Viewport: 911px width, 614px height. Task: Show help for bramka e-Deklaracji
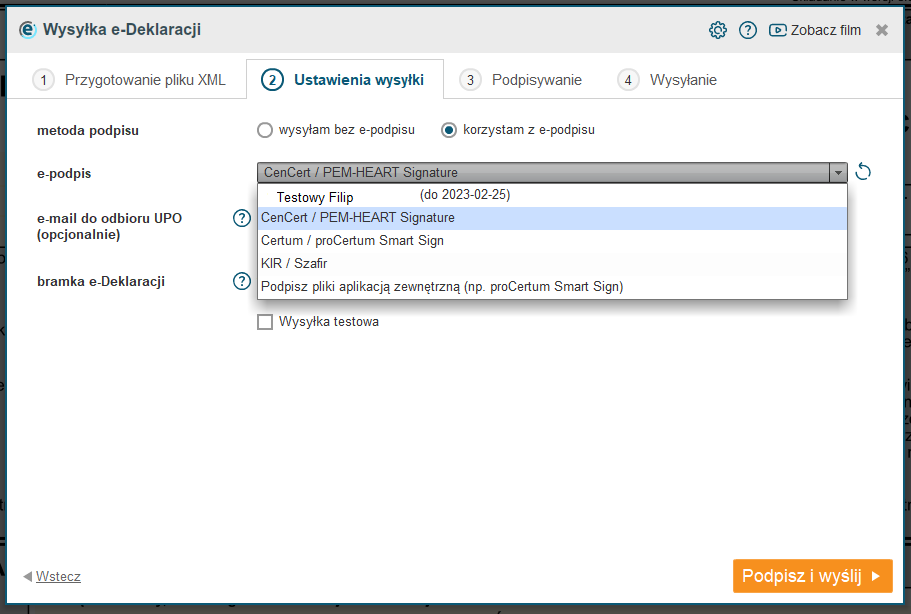tap(242, 281)
